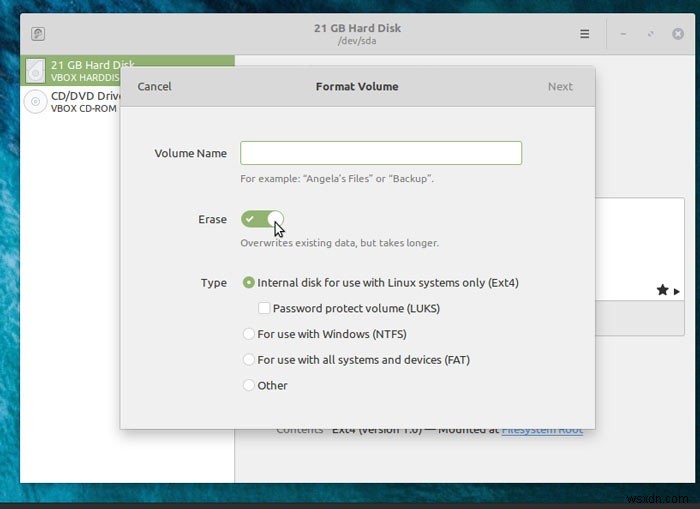The image size is (700, 509).
Task: Click the Erase label
Action: click(x=212, y=219)
